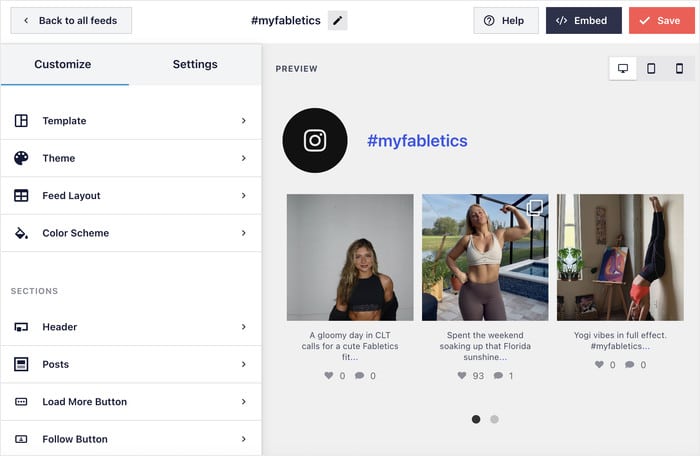Expand Theme chevron arrow
The height and width of the screenshot is (456, 700).
[x=244, y=158]
